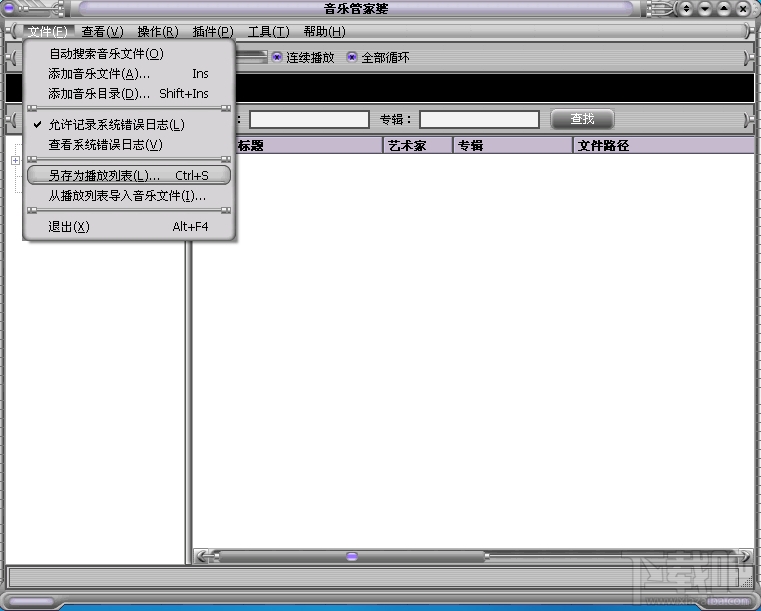
Task: Close the 音乐管家婆 window
Action: click(x=743, y=8)
